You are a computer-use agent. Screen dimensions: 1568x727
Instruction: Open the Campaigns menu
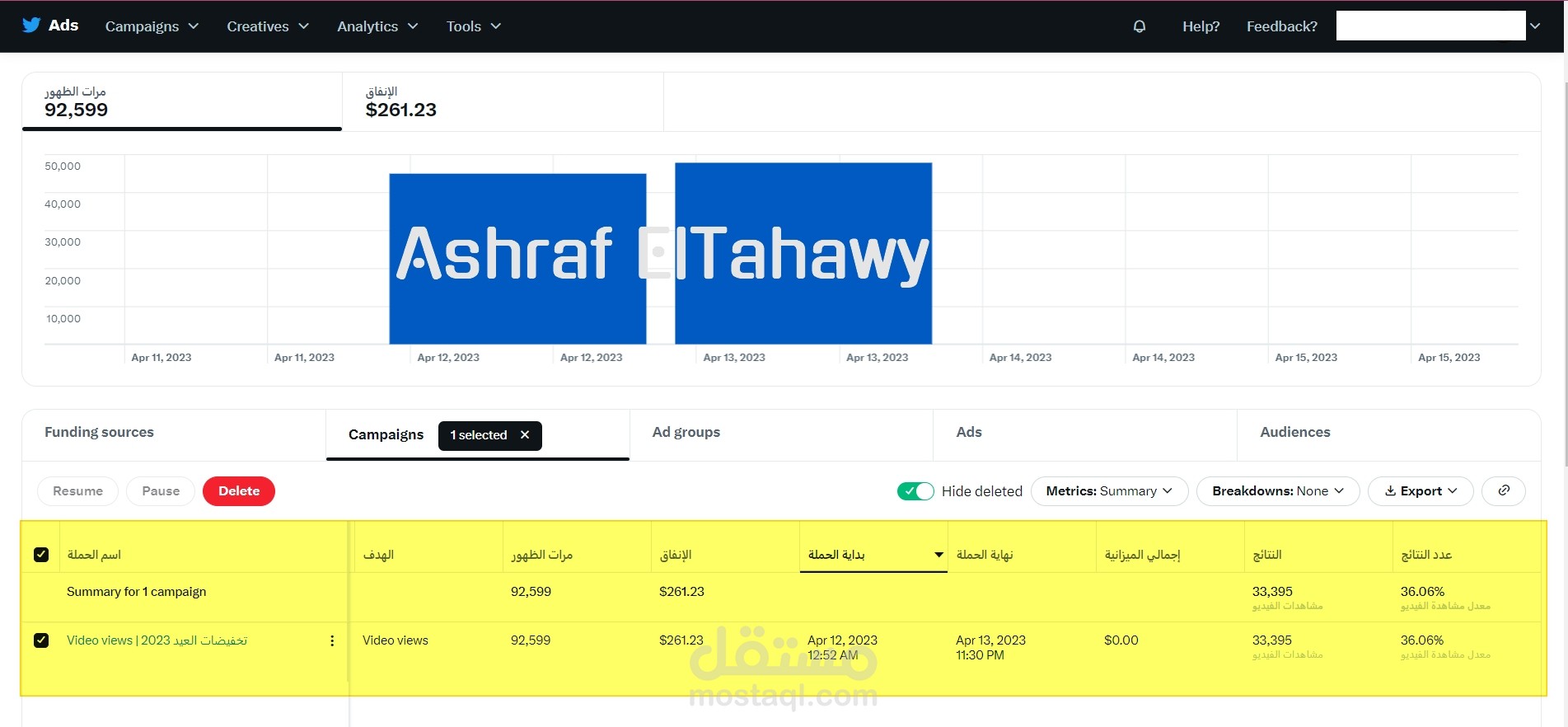[152, 26]
